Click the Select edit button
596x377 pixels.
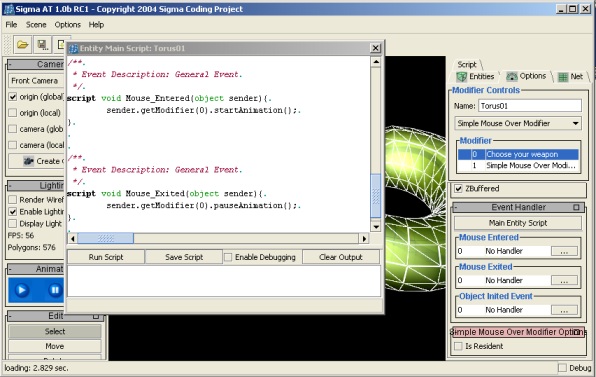point(55,331)
